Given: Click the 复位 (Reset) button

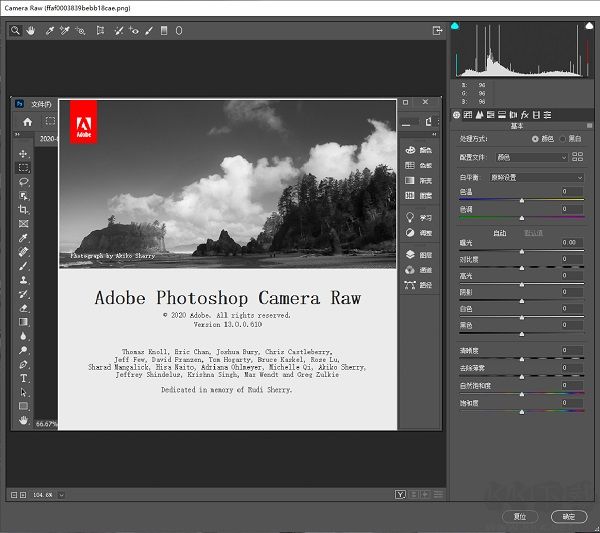Looking at the screenshot, I should [x=519, y=517].
